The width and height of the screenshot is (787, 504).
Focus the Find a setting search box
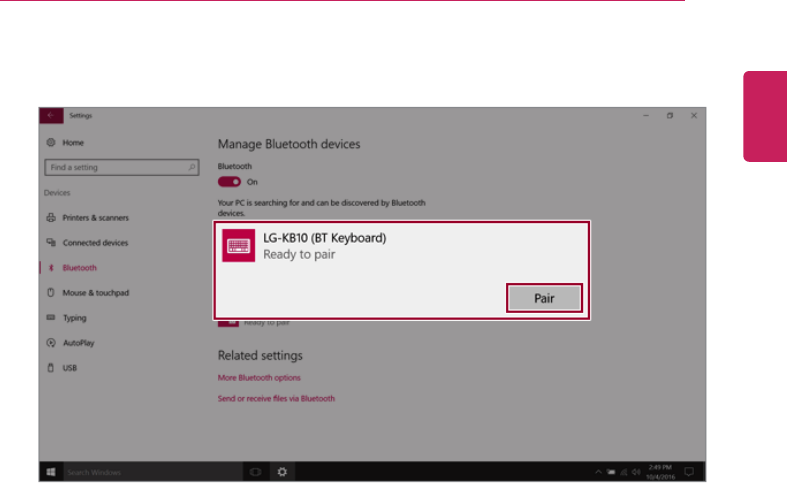click(x=121, y=167)
